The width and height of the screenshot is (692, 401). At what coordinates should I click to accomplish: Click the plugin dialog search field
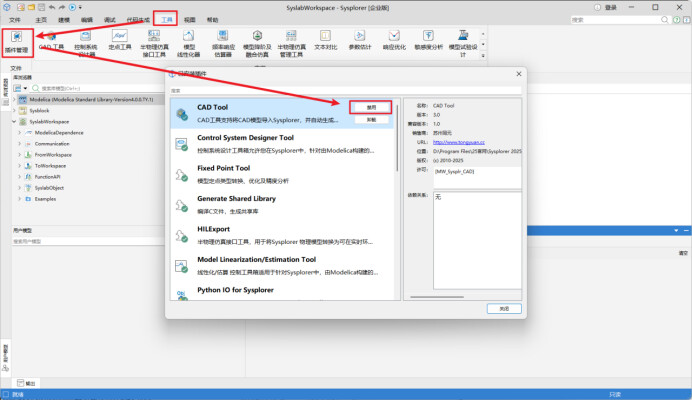pos(346,90)
